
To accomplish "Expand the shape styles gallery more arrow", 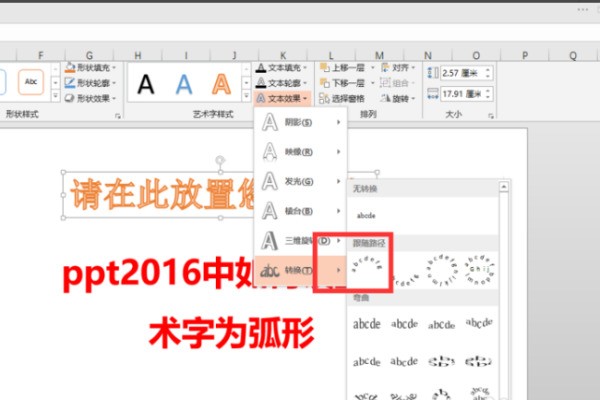I will coord(55,96).
